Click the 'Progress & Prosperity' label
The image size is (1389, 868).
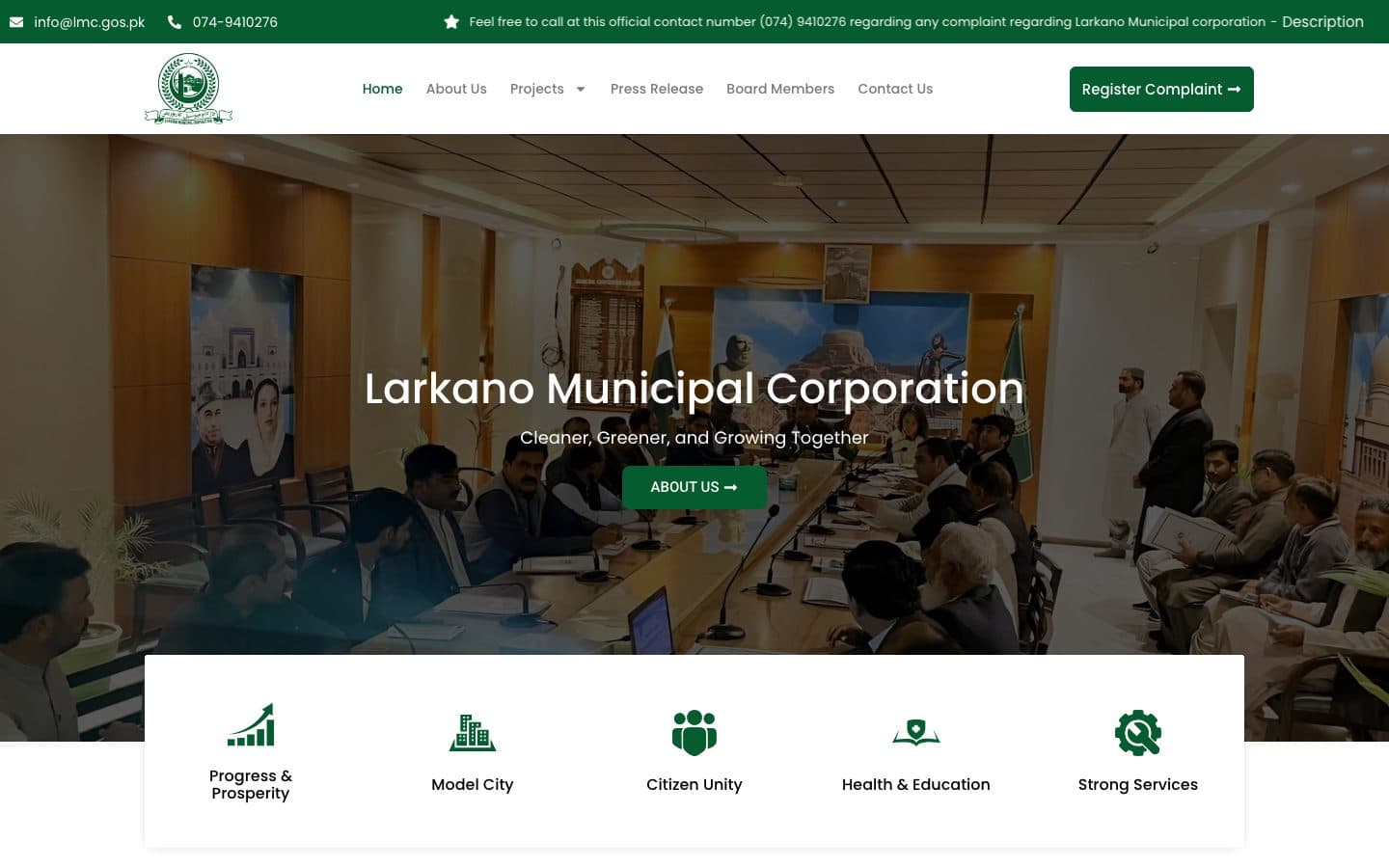(x=251, y=784)
